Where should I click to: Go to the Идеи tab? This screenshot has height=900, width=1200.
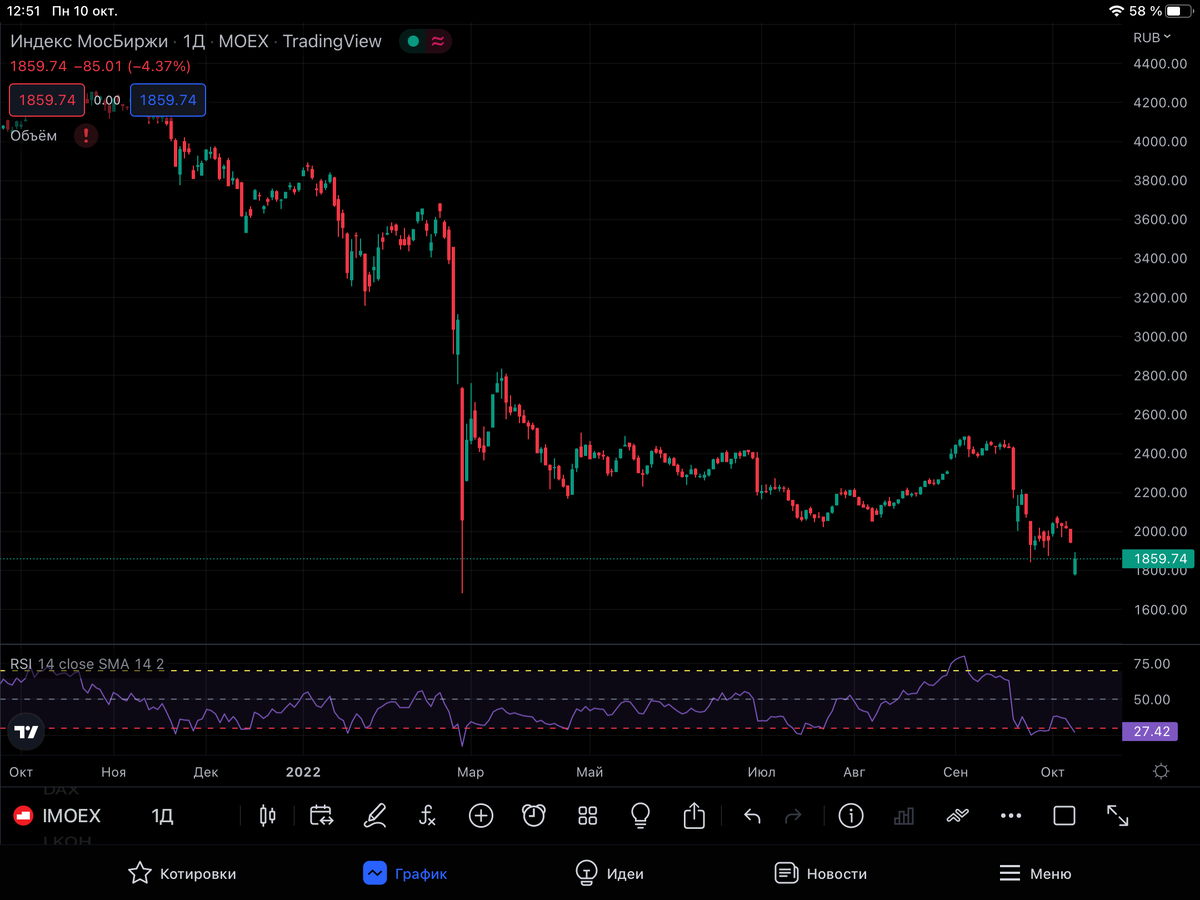(609, 873)
